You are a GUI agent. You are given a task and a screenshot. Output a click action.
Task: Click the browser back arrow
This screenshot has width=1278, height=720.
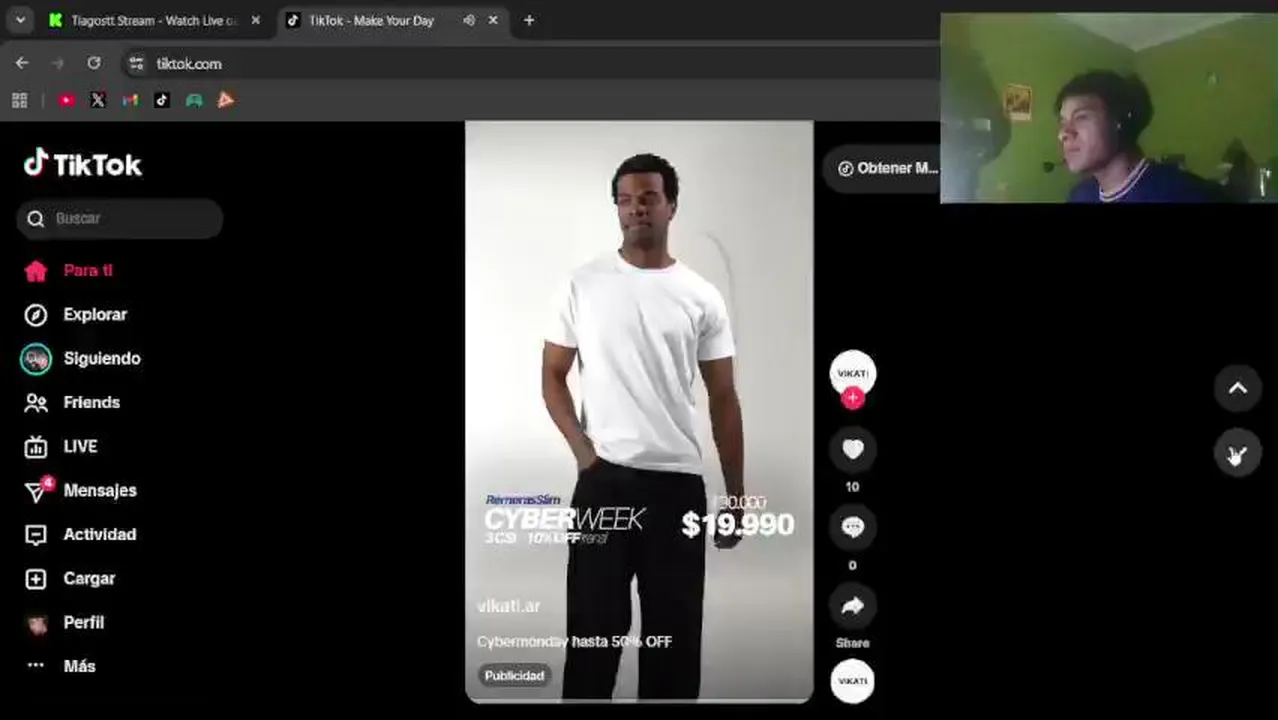tap(22, 63)
